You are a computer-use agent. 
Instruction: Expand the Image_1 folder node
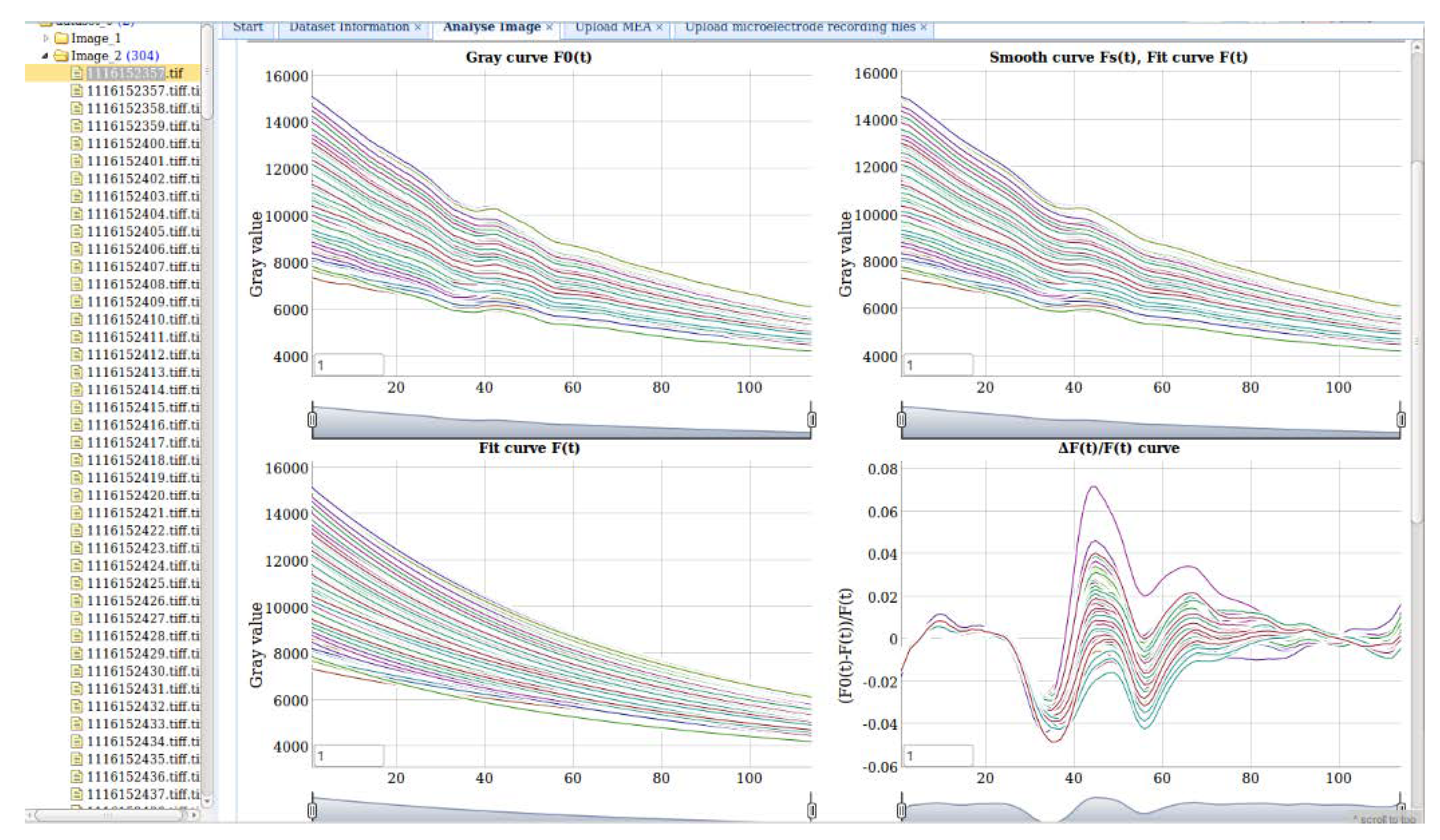[46, 38]
